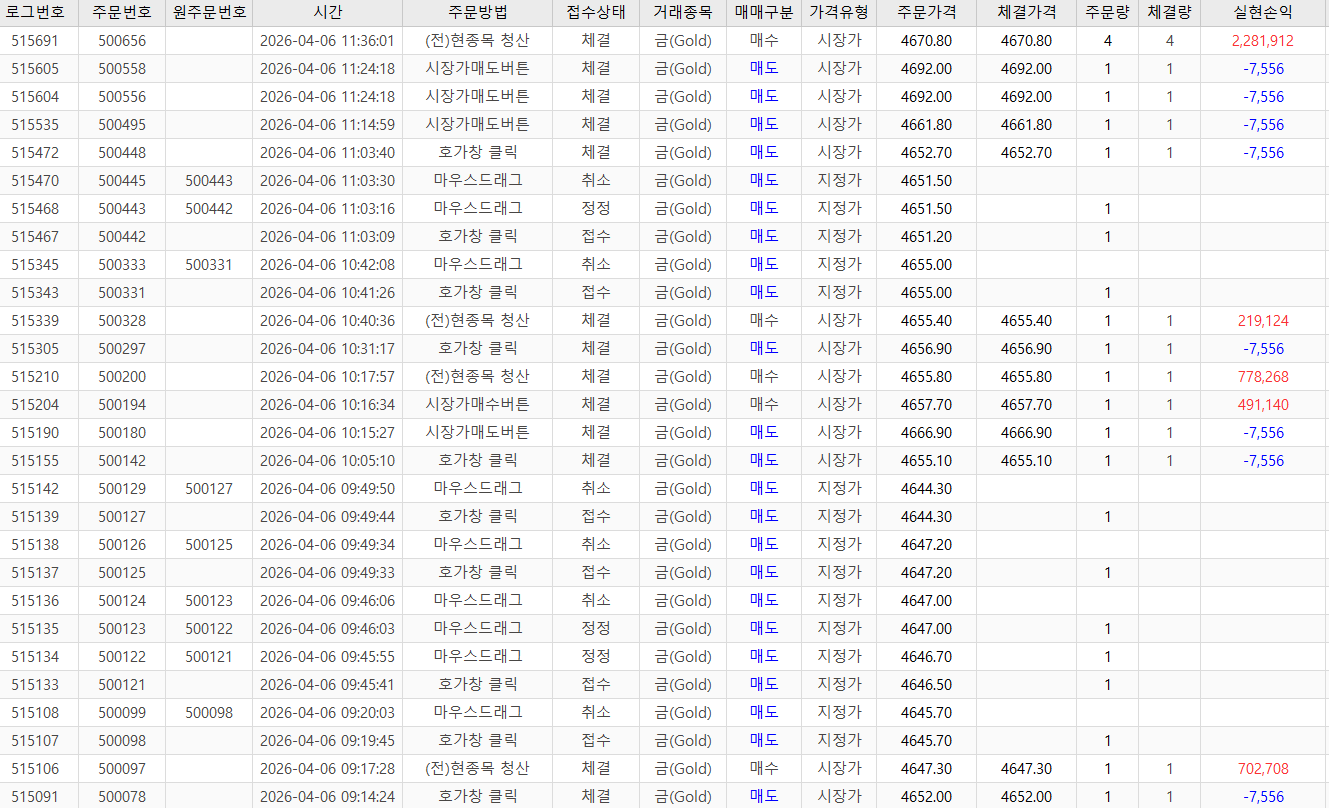Click original order number 500122 cell
The width and height of the screenshot is (1329, 808).
click(x=209, y=629)
